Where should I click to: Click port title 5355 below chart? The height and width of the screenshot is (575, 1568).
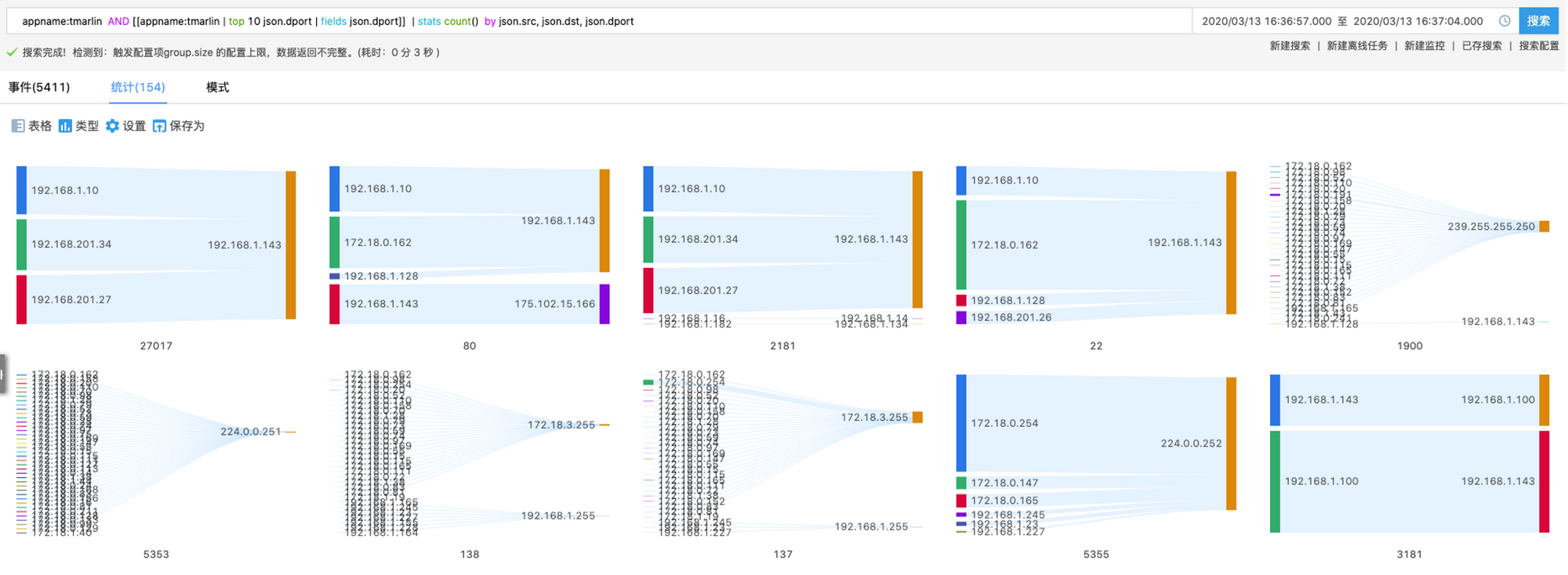tap(1096, 555)
